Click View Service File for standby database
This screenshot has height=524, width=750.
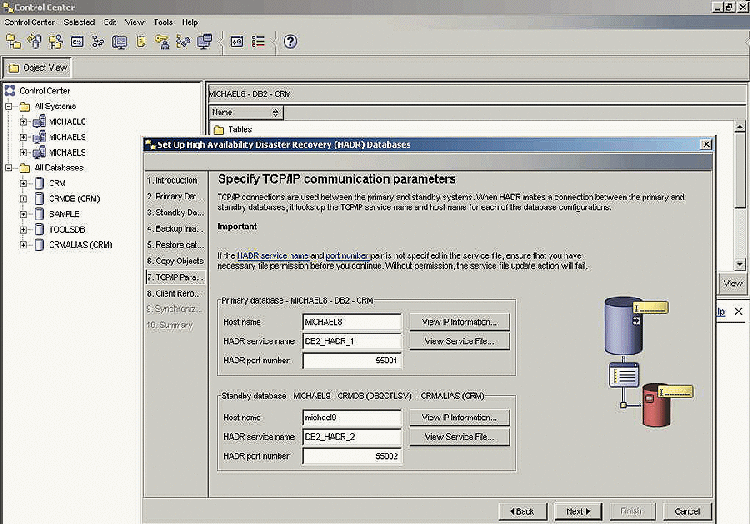pyautogui.click(x=459, y=437)
